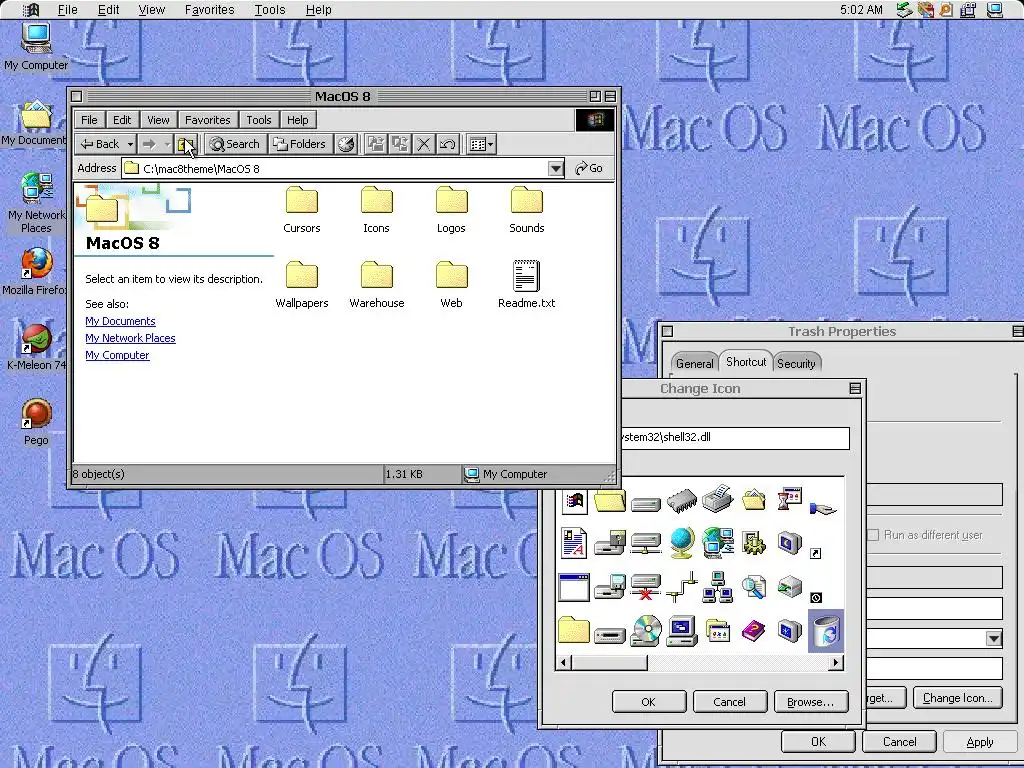The width and height of the screenshot is (1024, 768).
Task: Switch to the General tab in Trash Properties
Action: point(694,363)
